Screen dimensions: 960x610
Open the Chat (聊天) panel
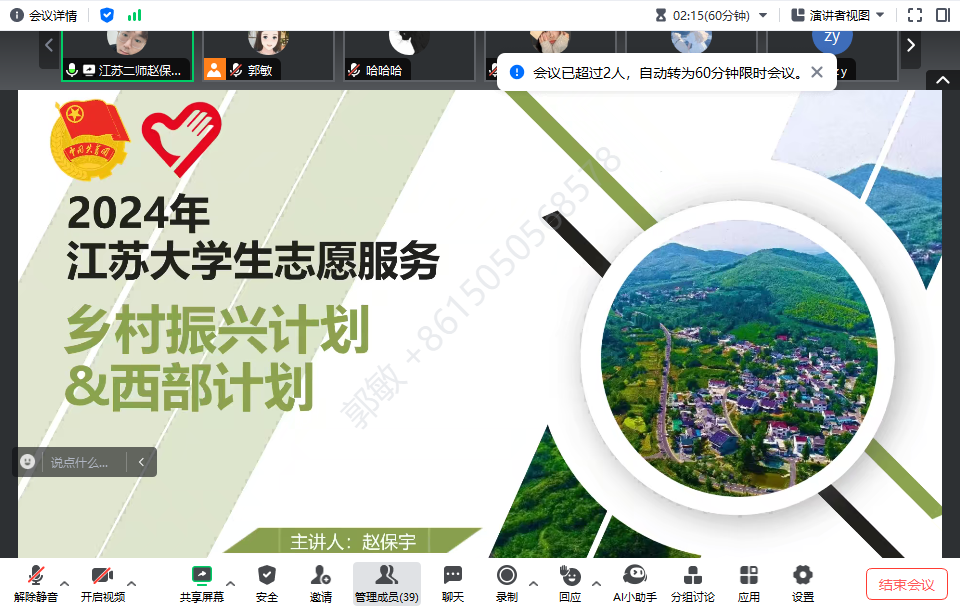tap(453, 582)
